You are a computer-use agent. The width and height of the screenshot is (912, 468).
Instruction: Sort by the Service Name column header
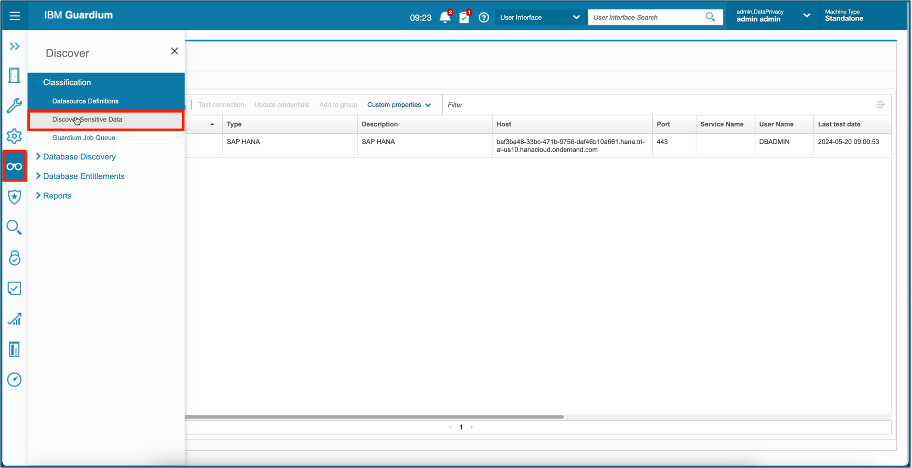725,124
